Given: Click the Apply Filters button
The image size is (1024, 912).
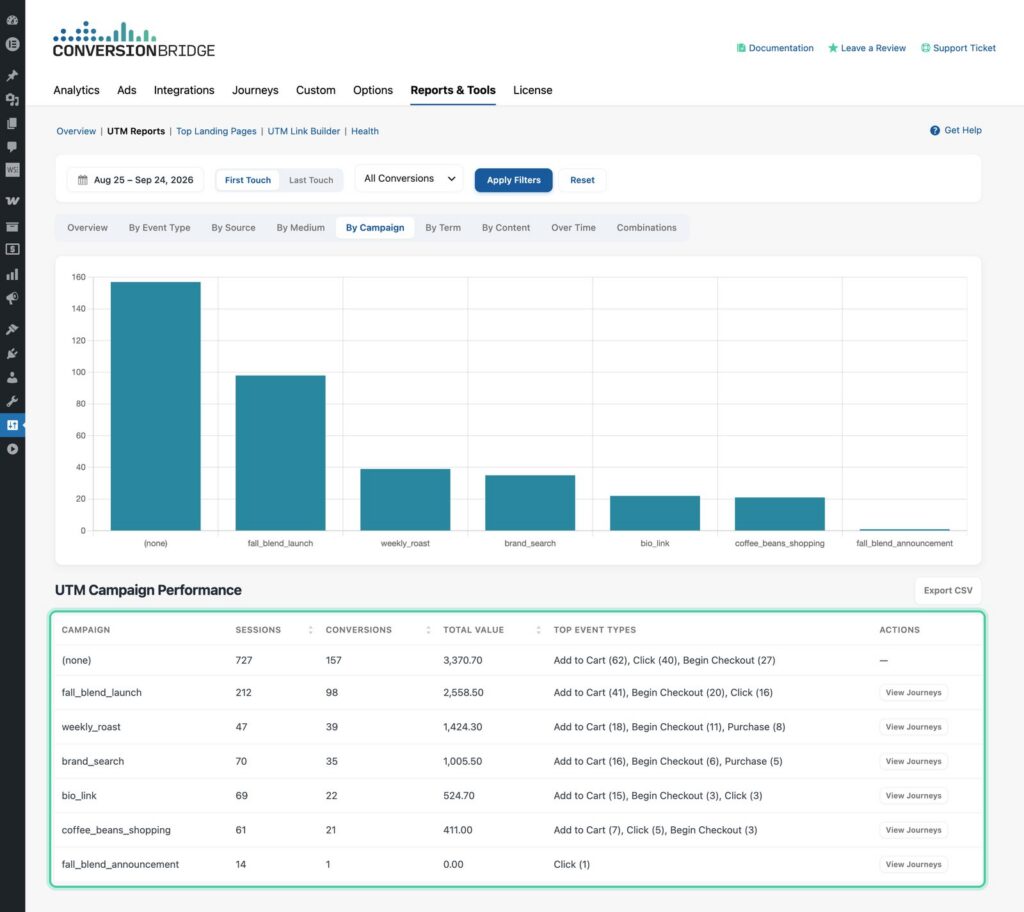Looking at the screenshot, I should point(513,180).
